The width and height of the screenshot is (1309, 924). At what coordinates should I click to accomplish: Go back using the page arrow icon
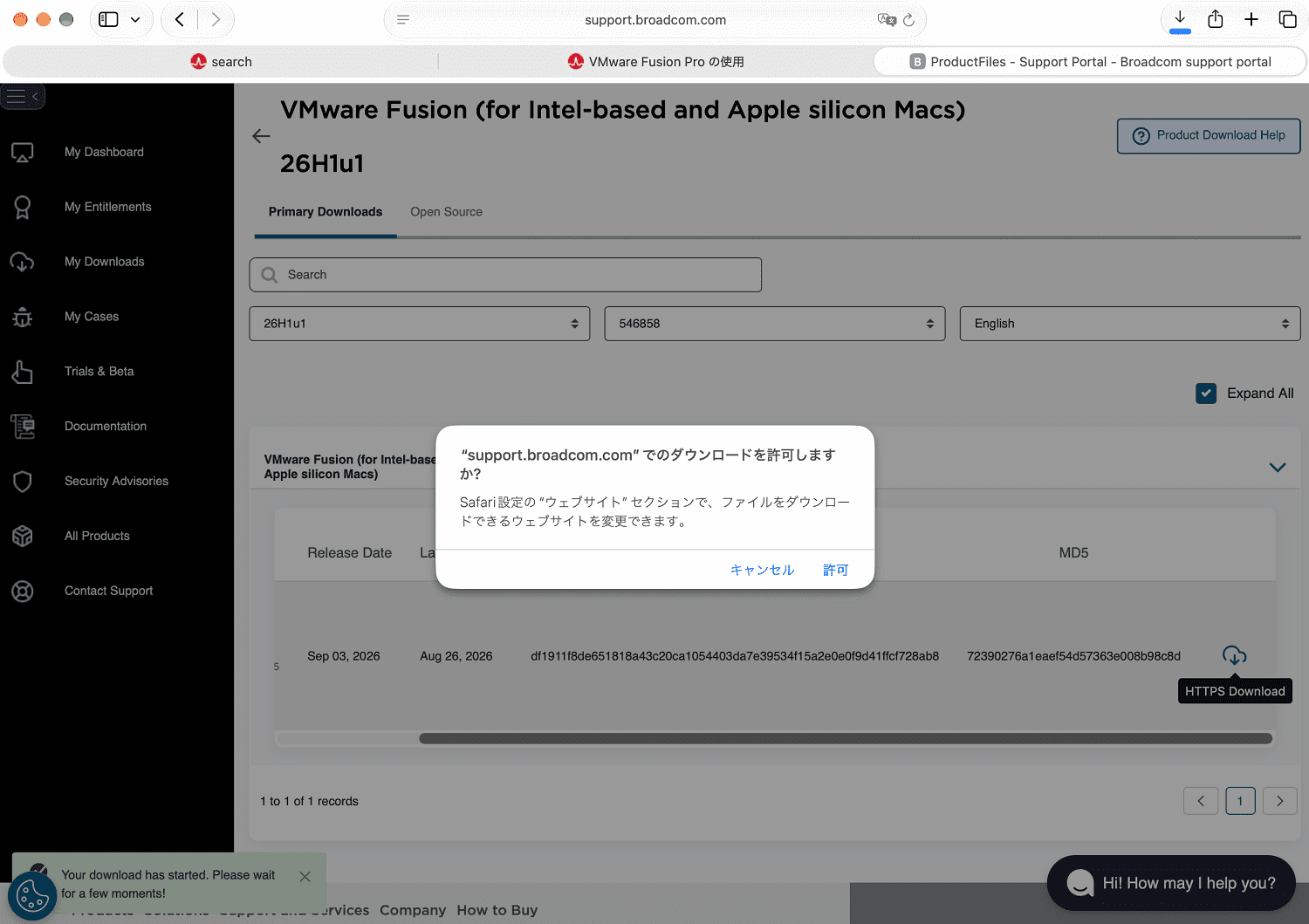coord(261,136)
